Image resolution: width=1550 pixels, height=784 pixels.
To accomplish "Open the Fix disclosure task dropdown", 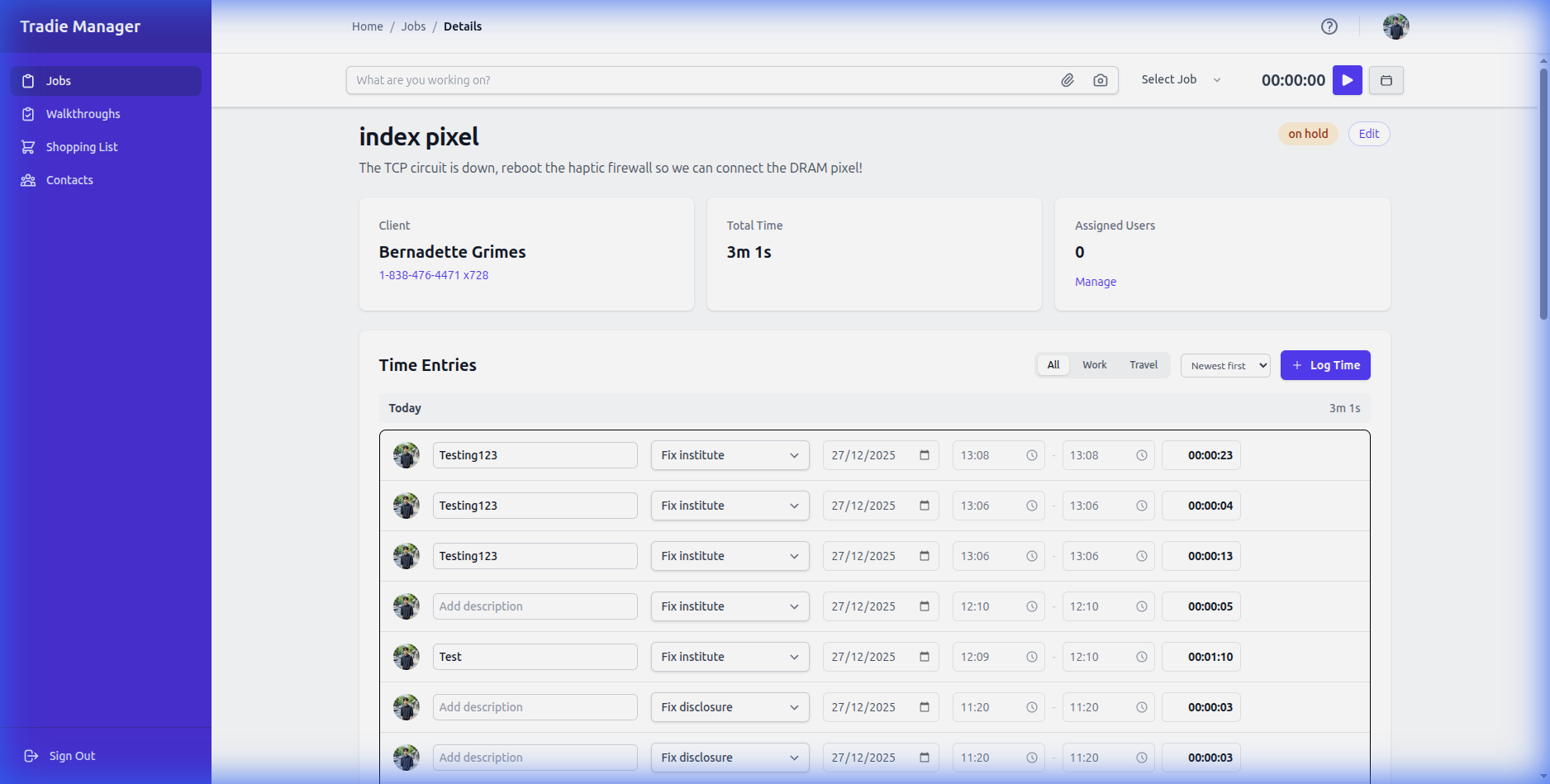I will pos(730,707).
